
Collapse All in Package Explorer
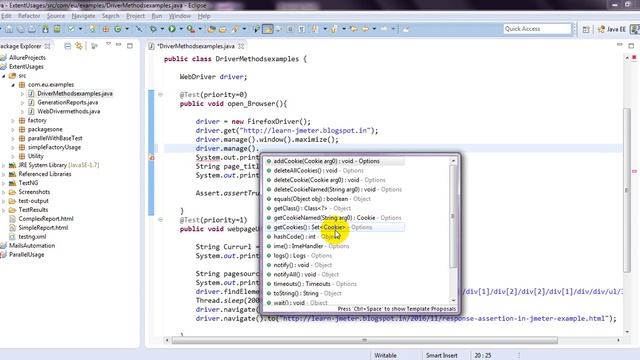click(68, 46)
